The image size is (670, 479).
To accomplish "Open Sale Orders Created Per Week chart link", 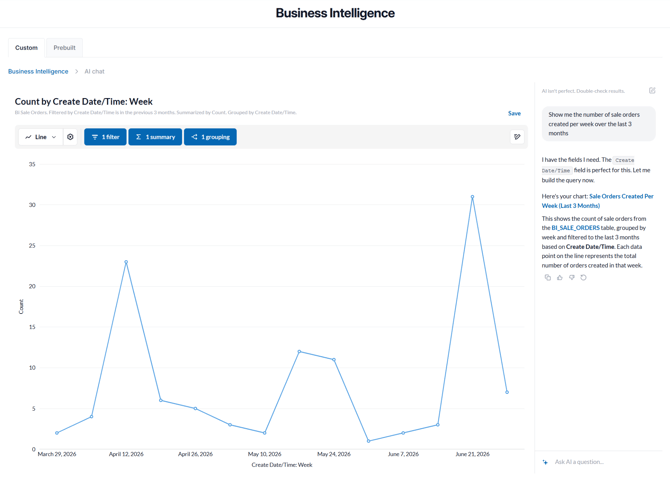I will coord(597,201).
